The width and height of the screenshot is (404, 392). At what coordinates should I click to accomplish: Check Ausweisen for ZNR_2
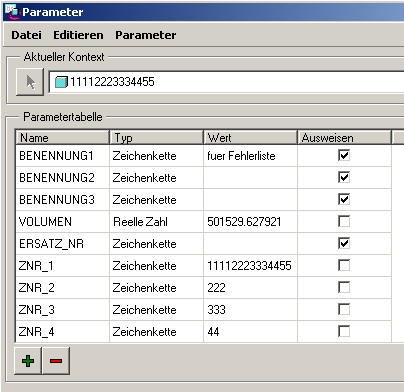pos(344,287)
